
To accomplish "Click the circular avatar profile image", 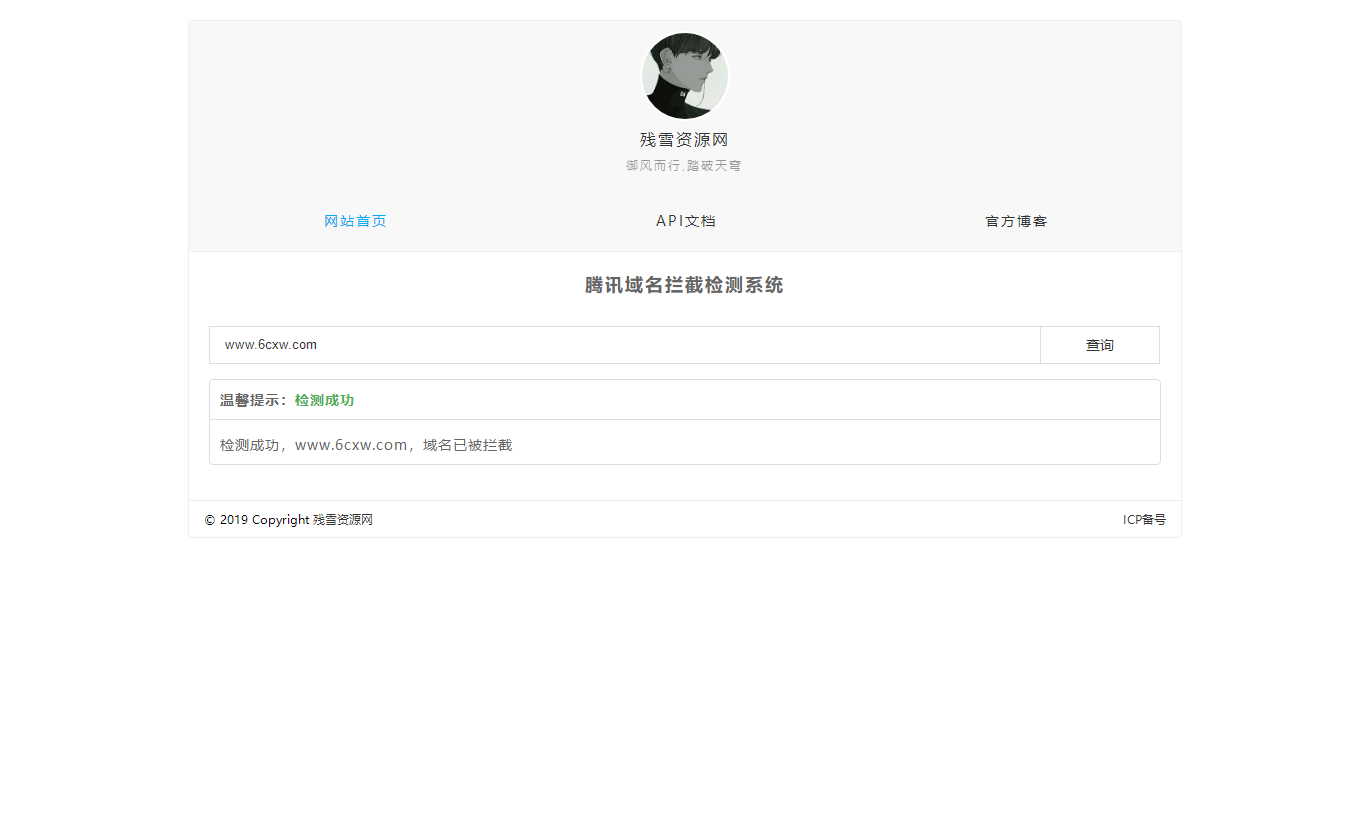I will [x=684, y=76].
